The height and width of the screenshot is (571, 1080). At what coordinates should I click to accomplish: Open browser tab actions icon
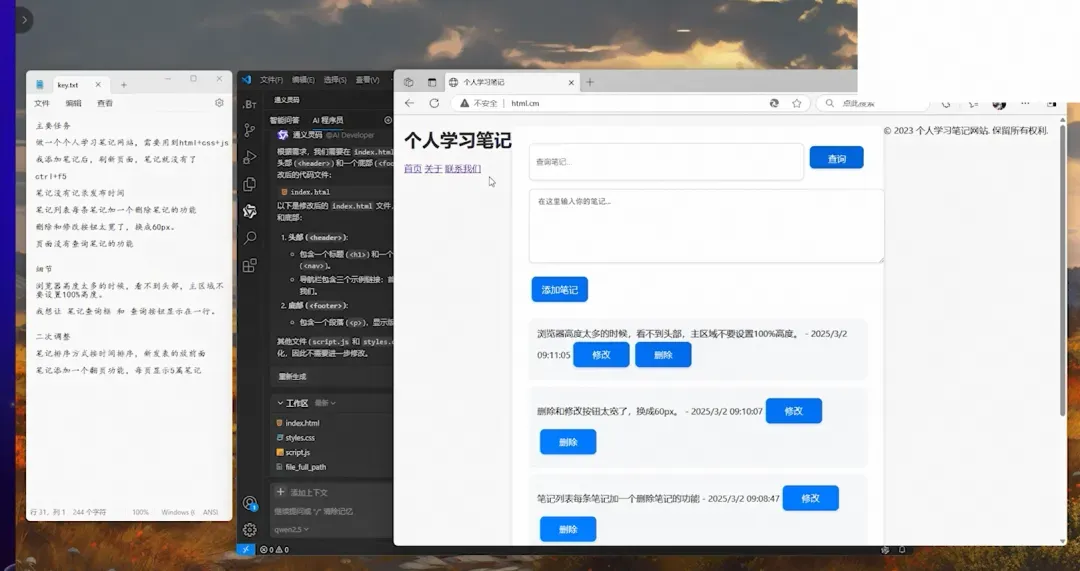coord(432,82)
